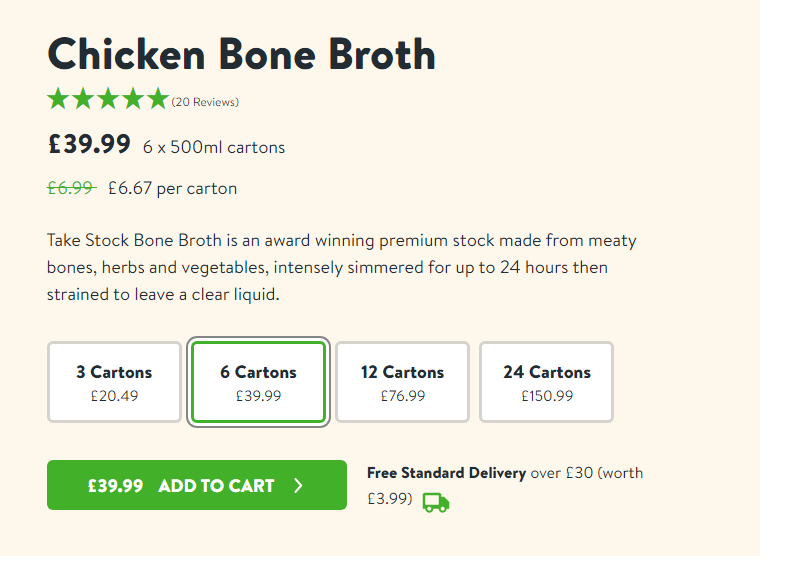
Task: Click the third green rating star
Action: coord(108,99)
